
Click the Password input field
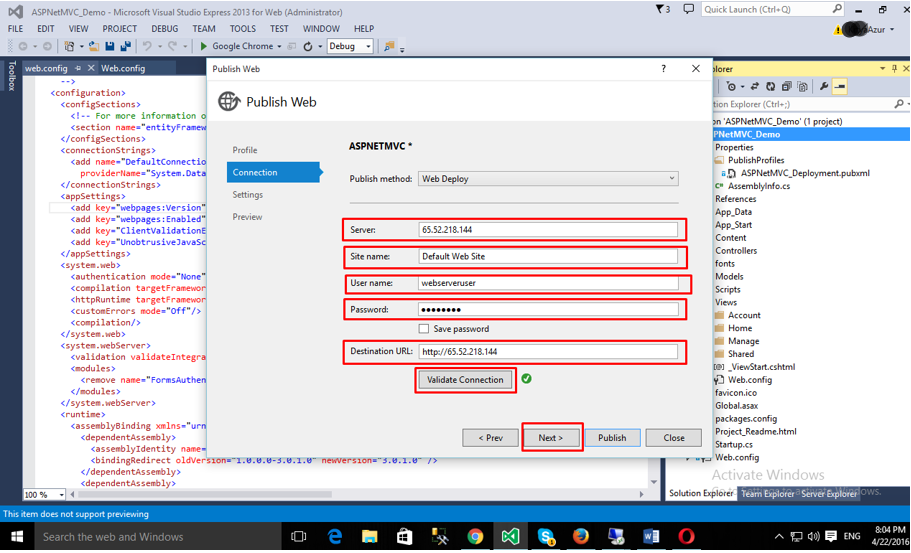point(548,310)
